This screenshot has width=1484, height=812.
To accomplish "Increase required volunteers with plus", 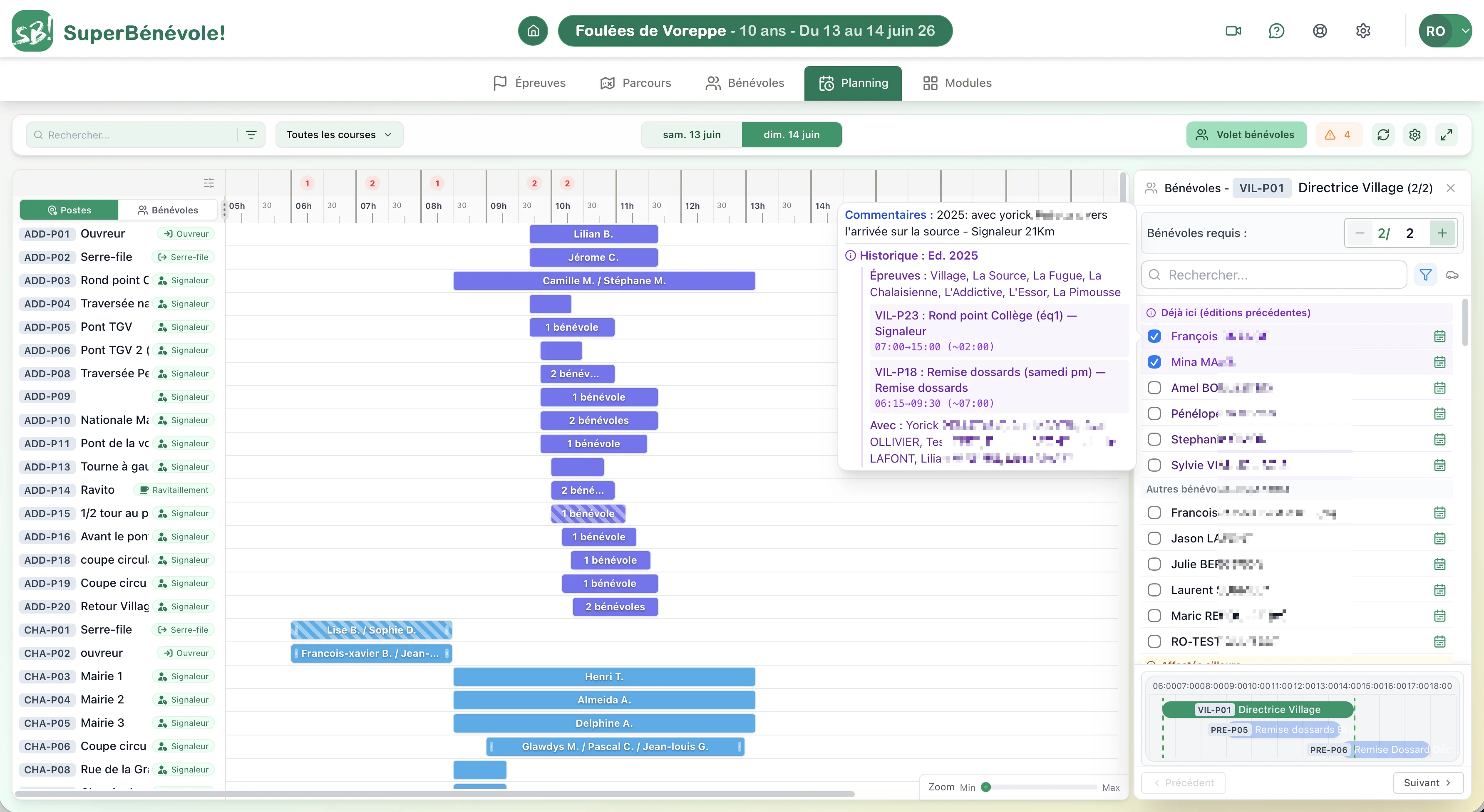I will 1442,233.
